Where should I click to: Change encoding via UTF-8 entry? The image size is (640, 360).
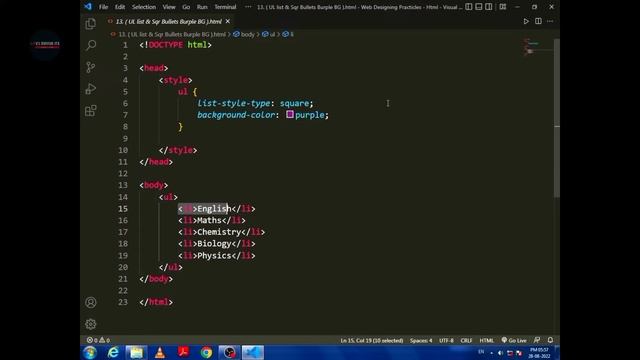(x=446, y=340)
